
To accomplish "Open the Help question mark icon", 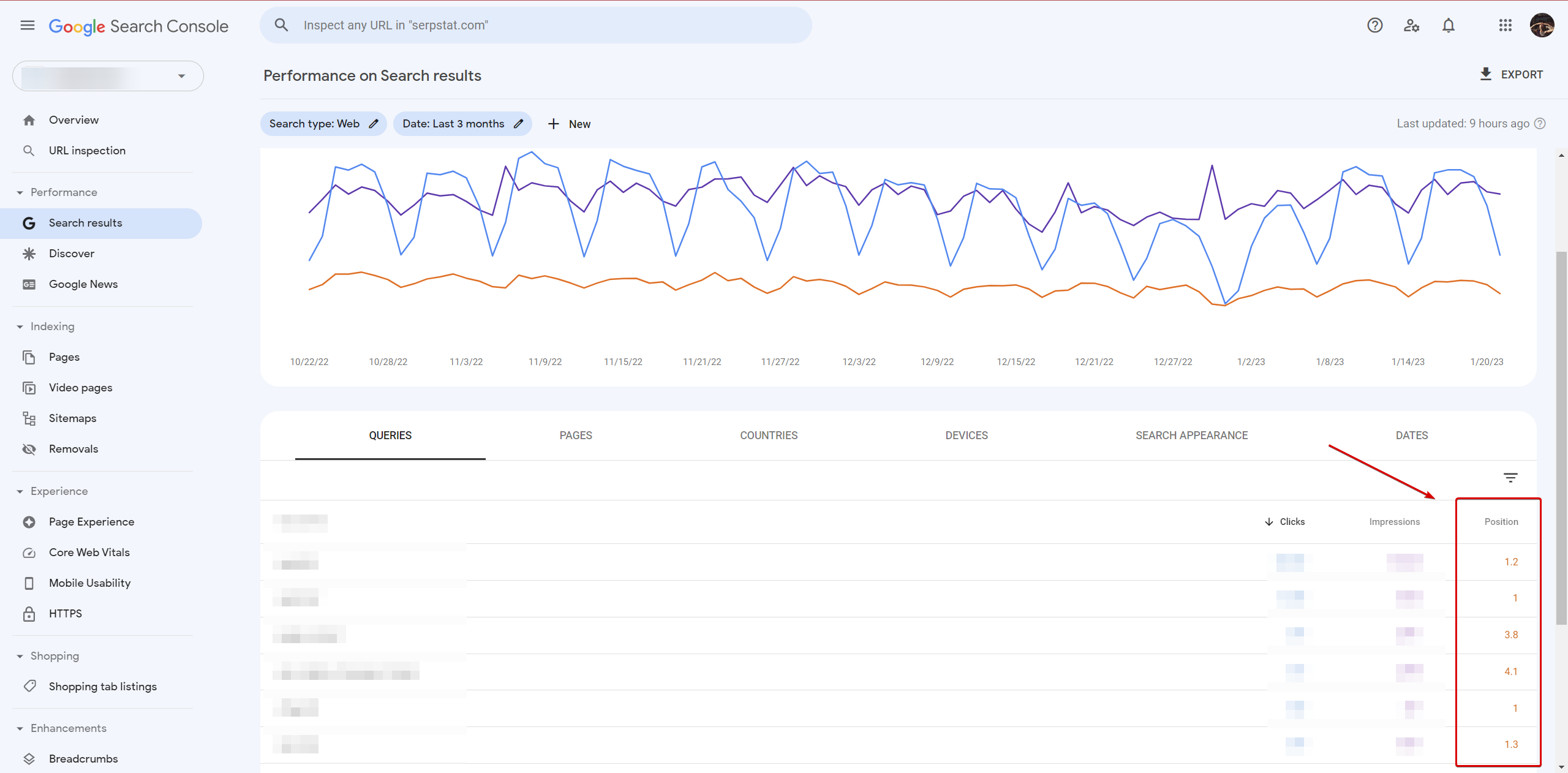I will click(1375, 25).
